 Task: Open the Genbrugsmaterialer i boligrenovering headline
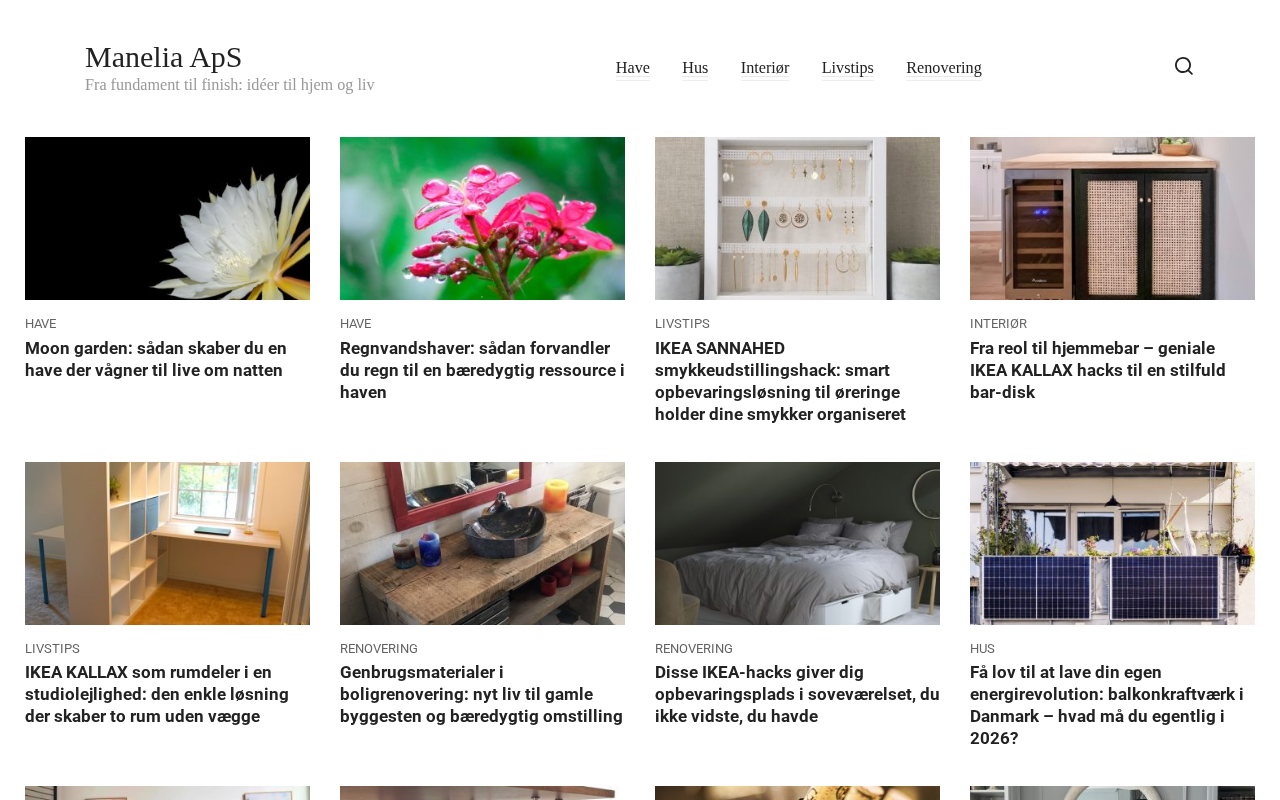(x=481, y=694)
